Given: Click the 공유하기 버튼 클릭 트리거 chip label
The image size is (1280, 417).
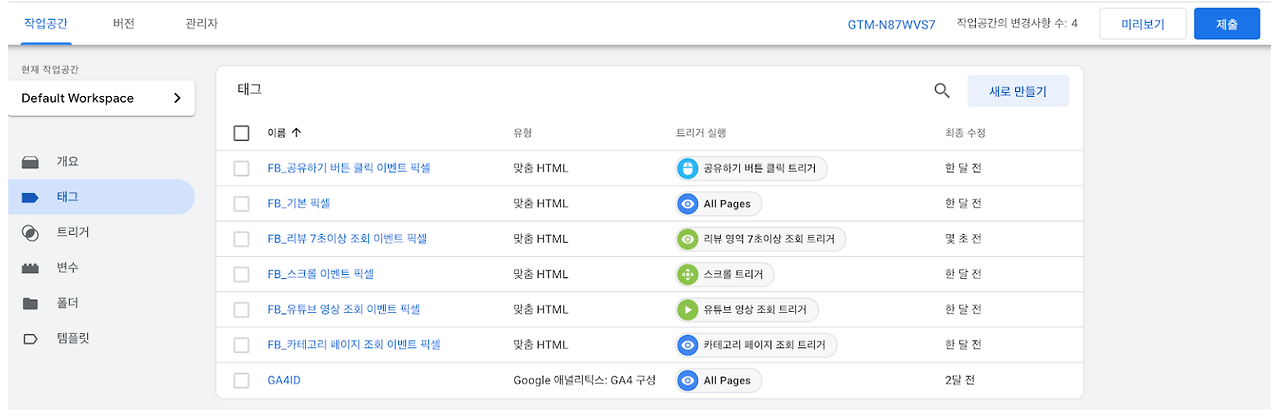Looking at the screenshot, I should (759, 168).
